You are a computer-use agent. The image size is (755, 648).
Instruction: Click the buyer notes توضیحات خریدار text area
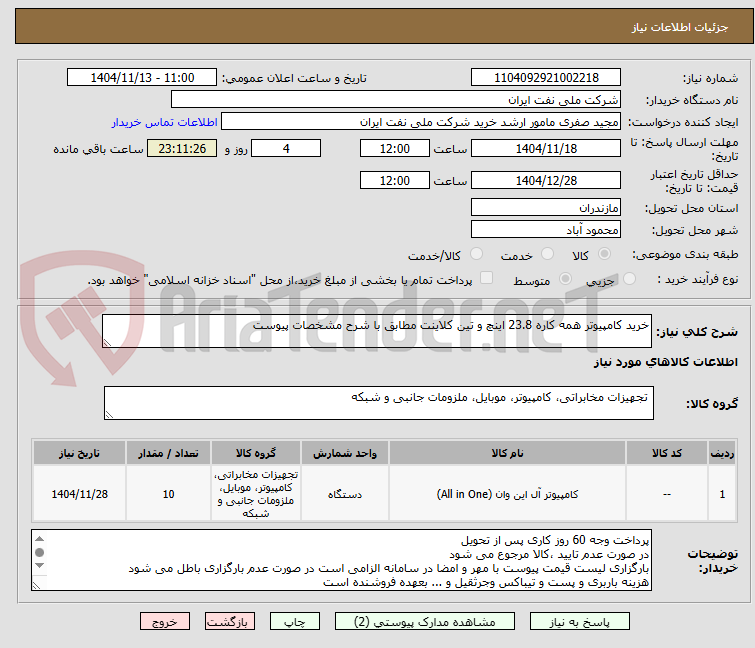[341, 560]
